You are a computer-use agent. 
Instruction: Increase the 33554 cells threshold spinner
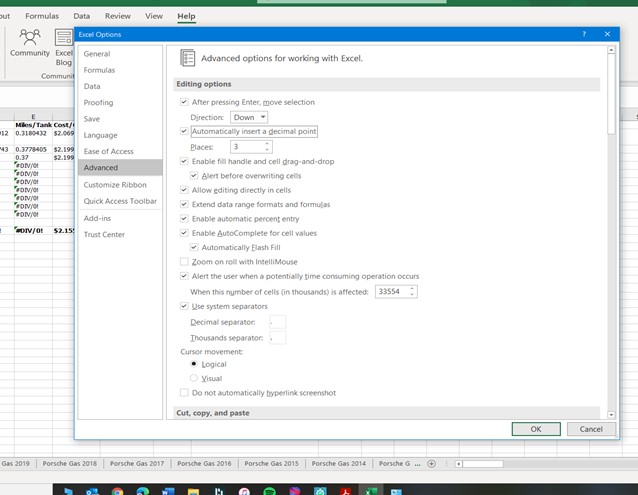pos(412,288)
